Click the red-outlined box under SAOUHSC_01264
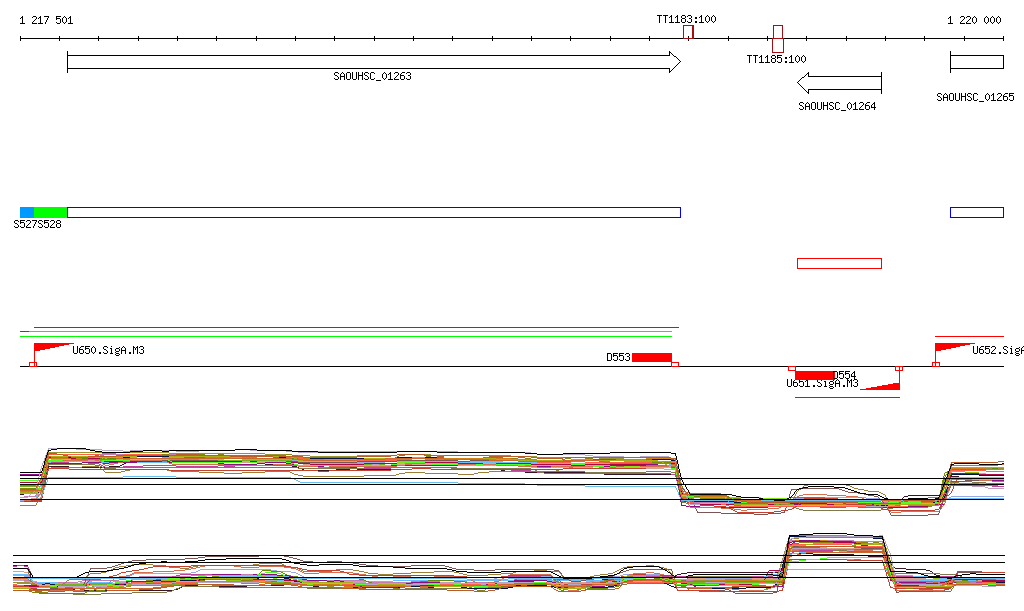The image size is (1024, 611). (x=839, y=263)
